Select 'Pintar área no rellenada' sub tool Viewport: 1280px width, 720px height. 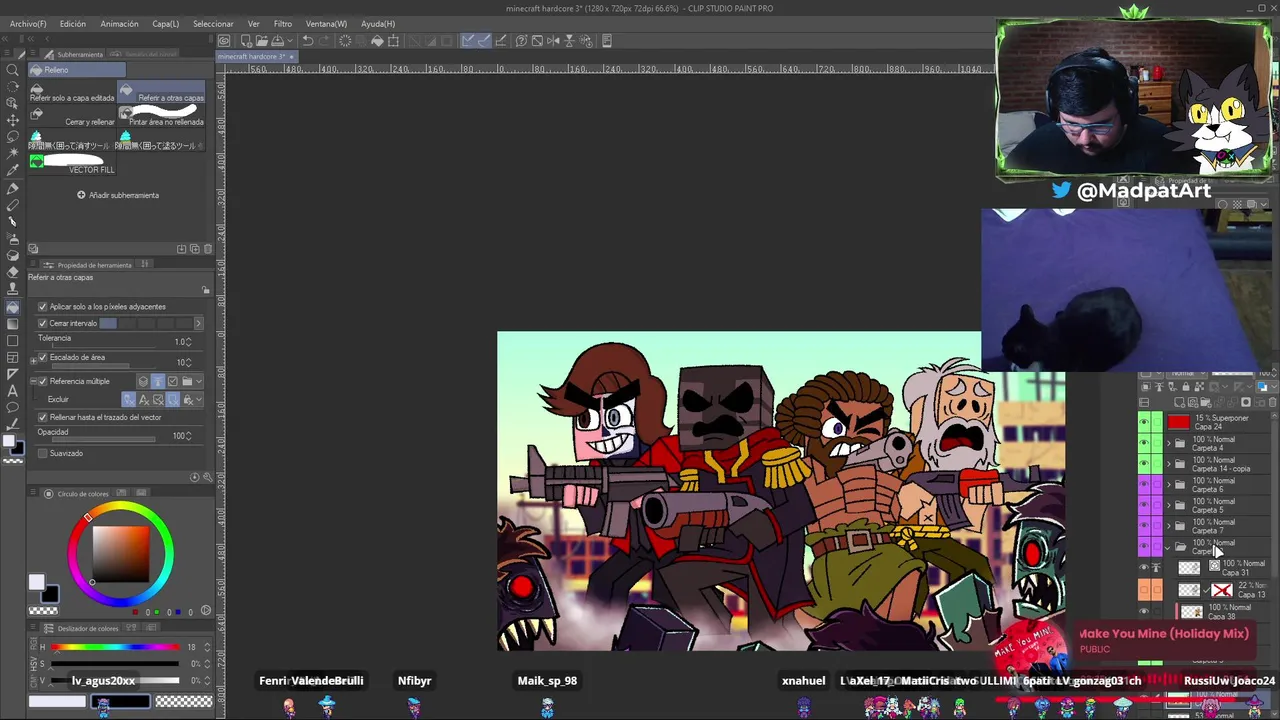tap(161, 117)
